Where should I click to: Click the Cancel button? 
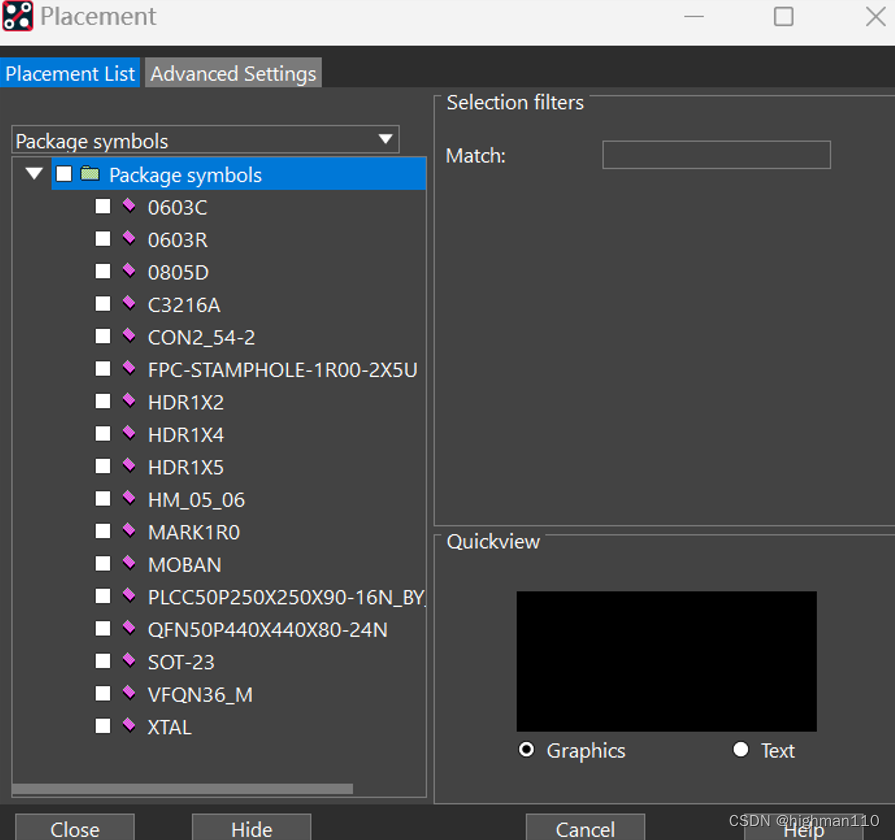tap(585, 828)
